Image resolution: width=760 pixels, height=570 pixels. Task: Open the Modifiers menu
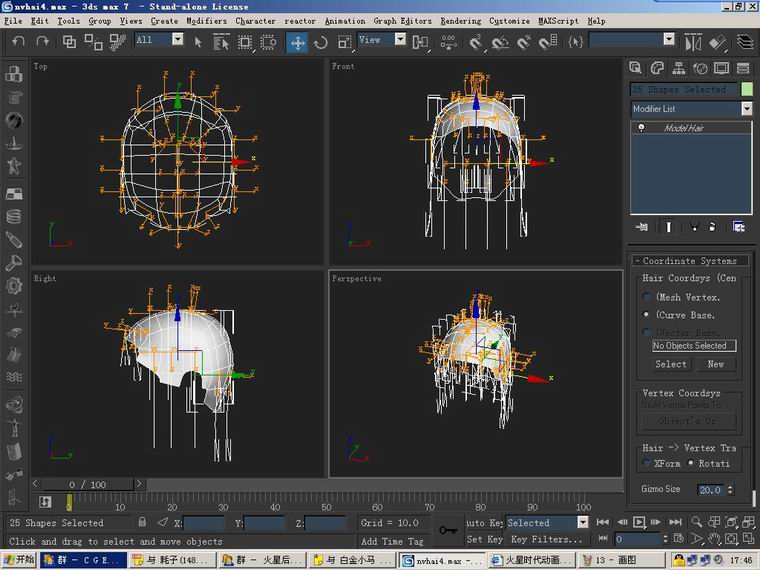206,21
